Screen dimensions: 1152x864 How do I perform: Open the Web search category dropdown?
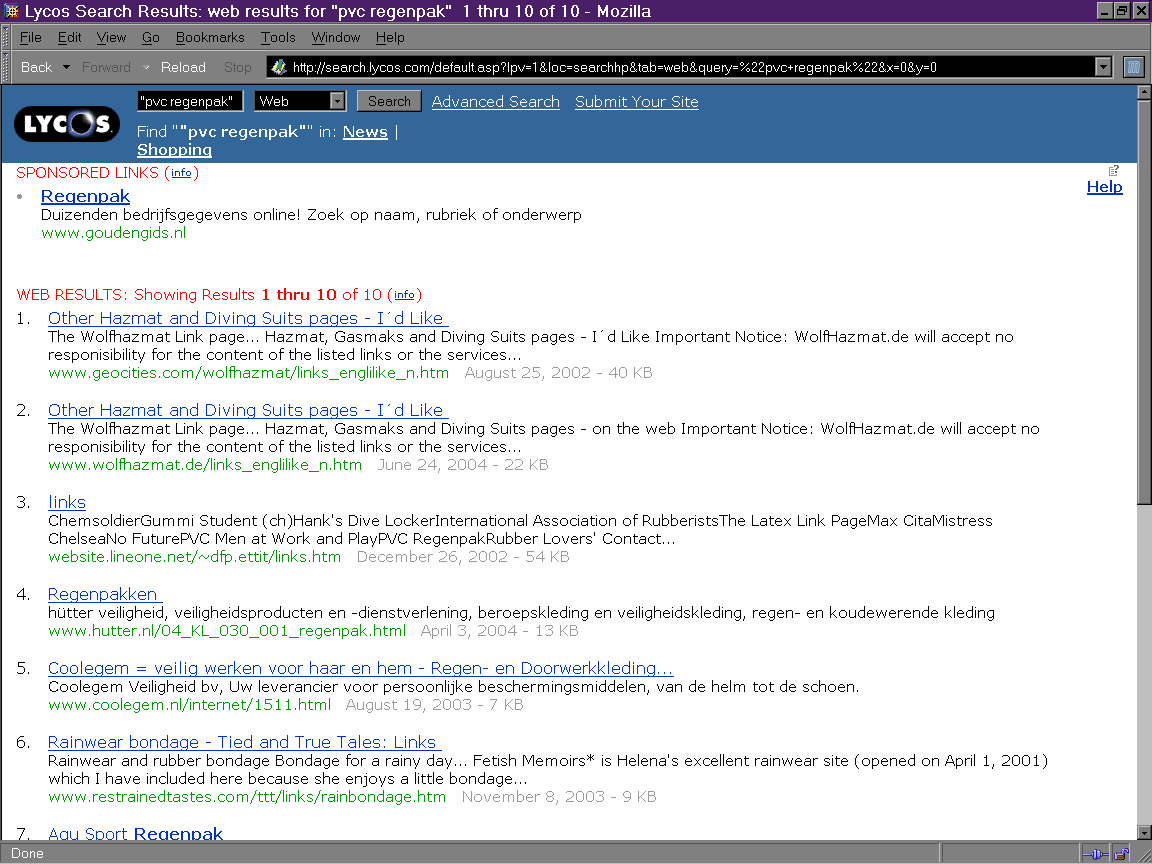337,101
